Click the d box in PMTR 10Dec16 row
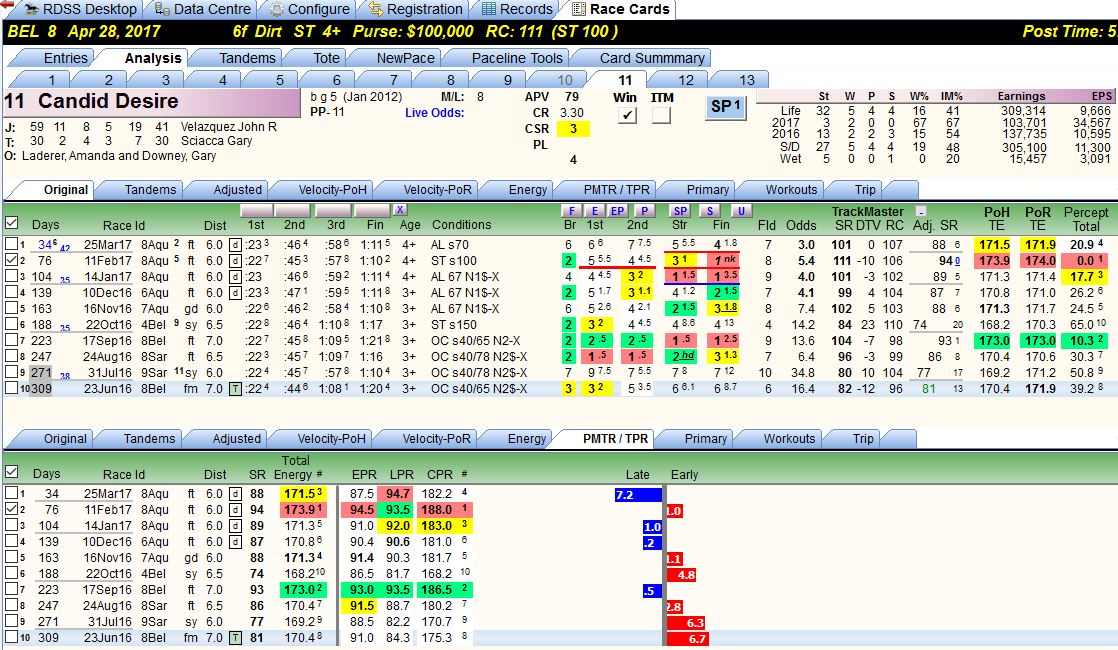 [235, 542]
